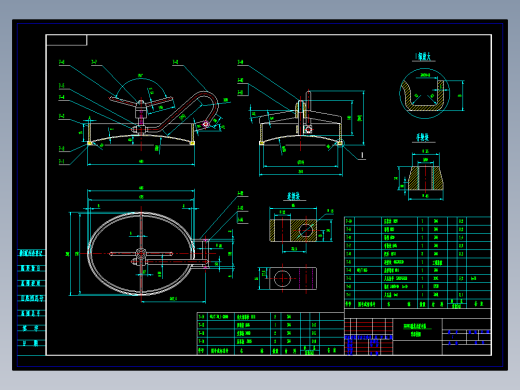Select the circular enlarged detail with U-shaped section
This screenshot has width=520, height=390.
(x=424, y=94)
